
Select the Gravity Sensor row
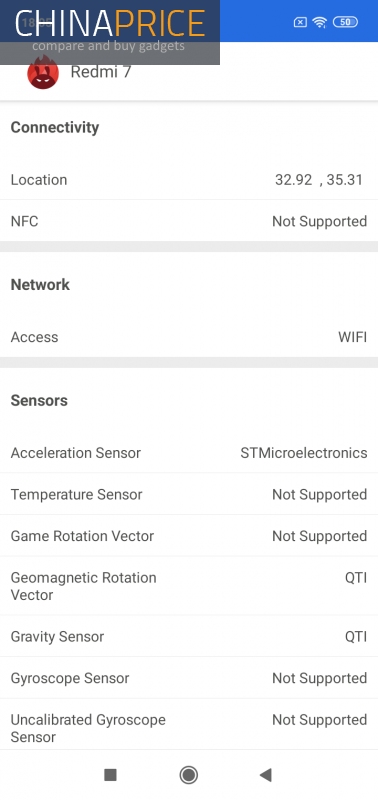(x=189, y=636)
